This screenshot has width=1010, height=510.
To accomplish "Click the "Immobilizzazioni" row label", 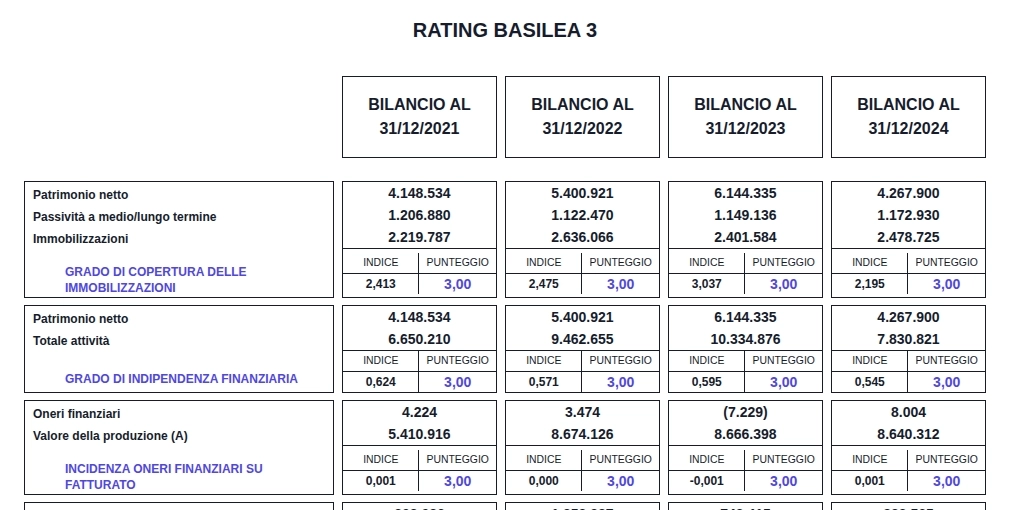I will tap(81, 239).
